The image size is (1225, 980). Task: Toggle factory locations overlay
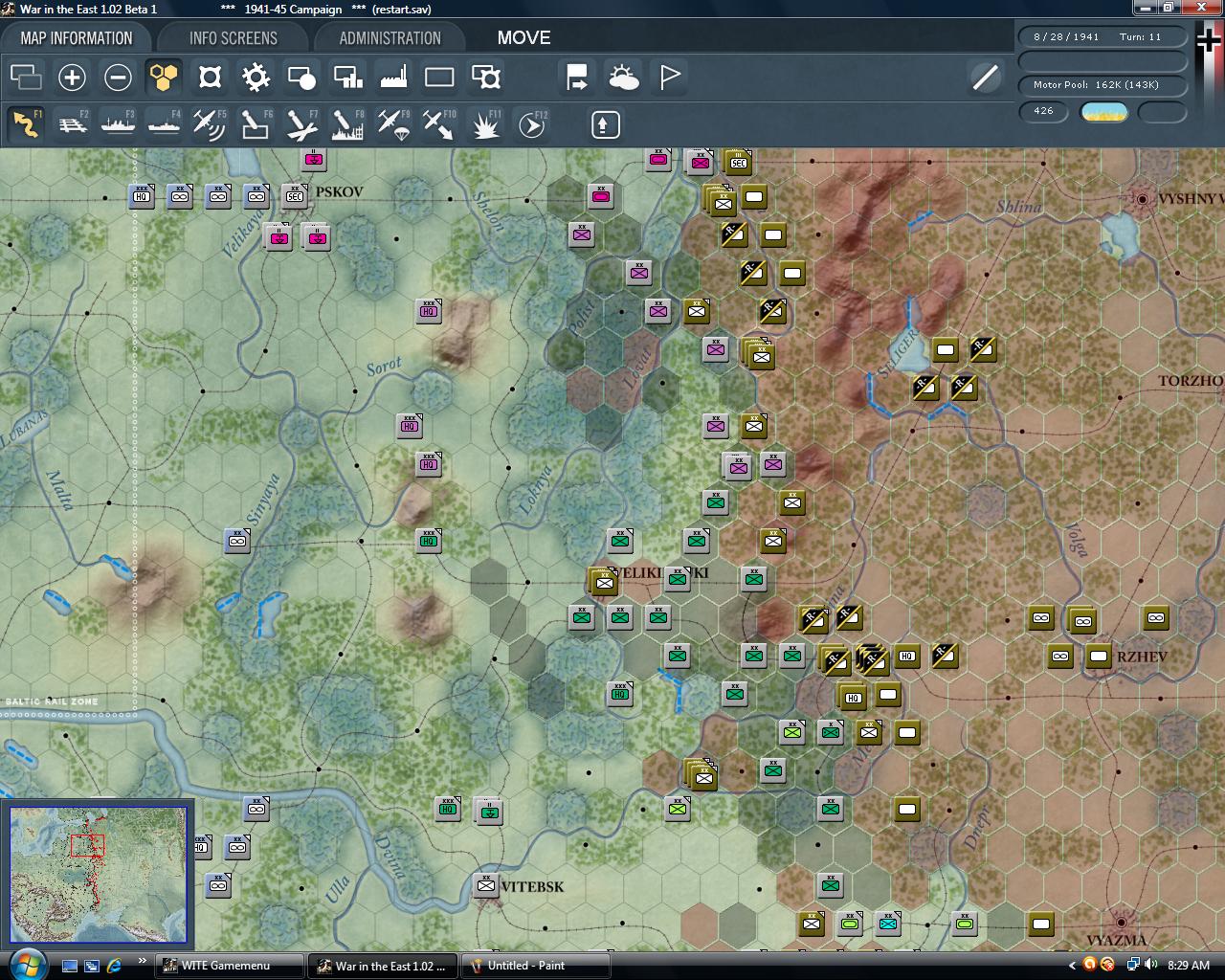coord(393,77)
